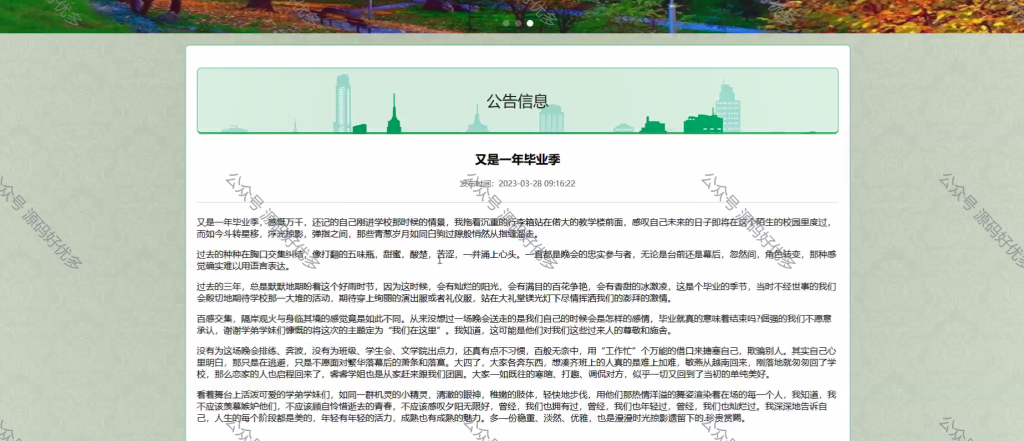Click the pale building graphic right of 公告信息

click(551, 119)
